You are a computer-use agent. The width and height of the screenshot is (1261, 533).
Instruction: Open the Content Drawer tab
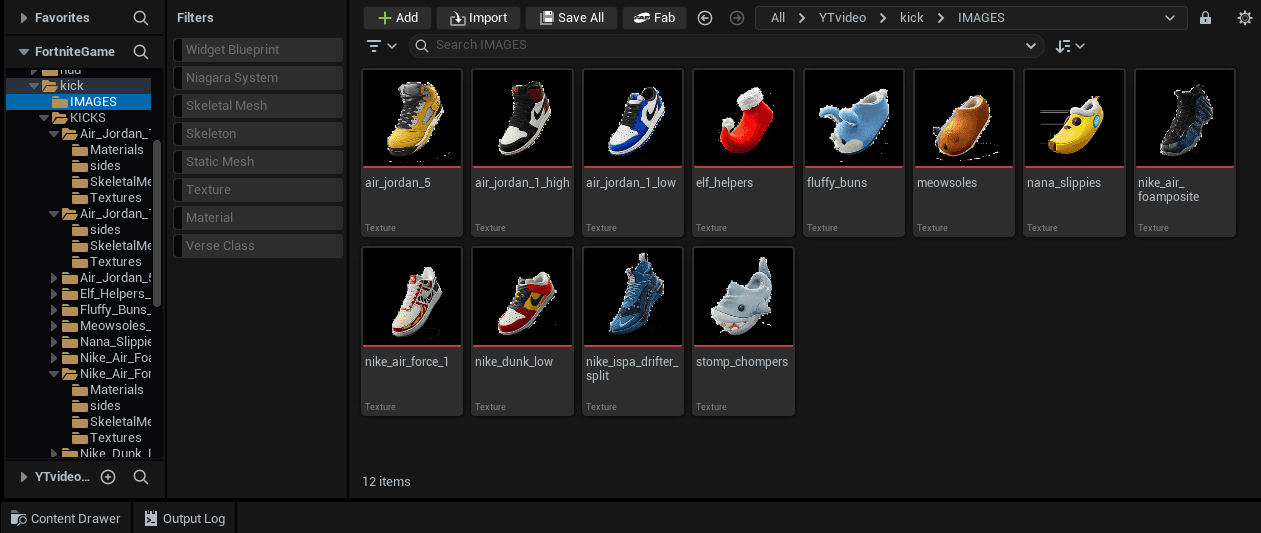pyautogui.click(x=66, y=518)
